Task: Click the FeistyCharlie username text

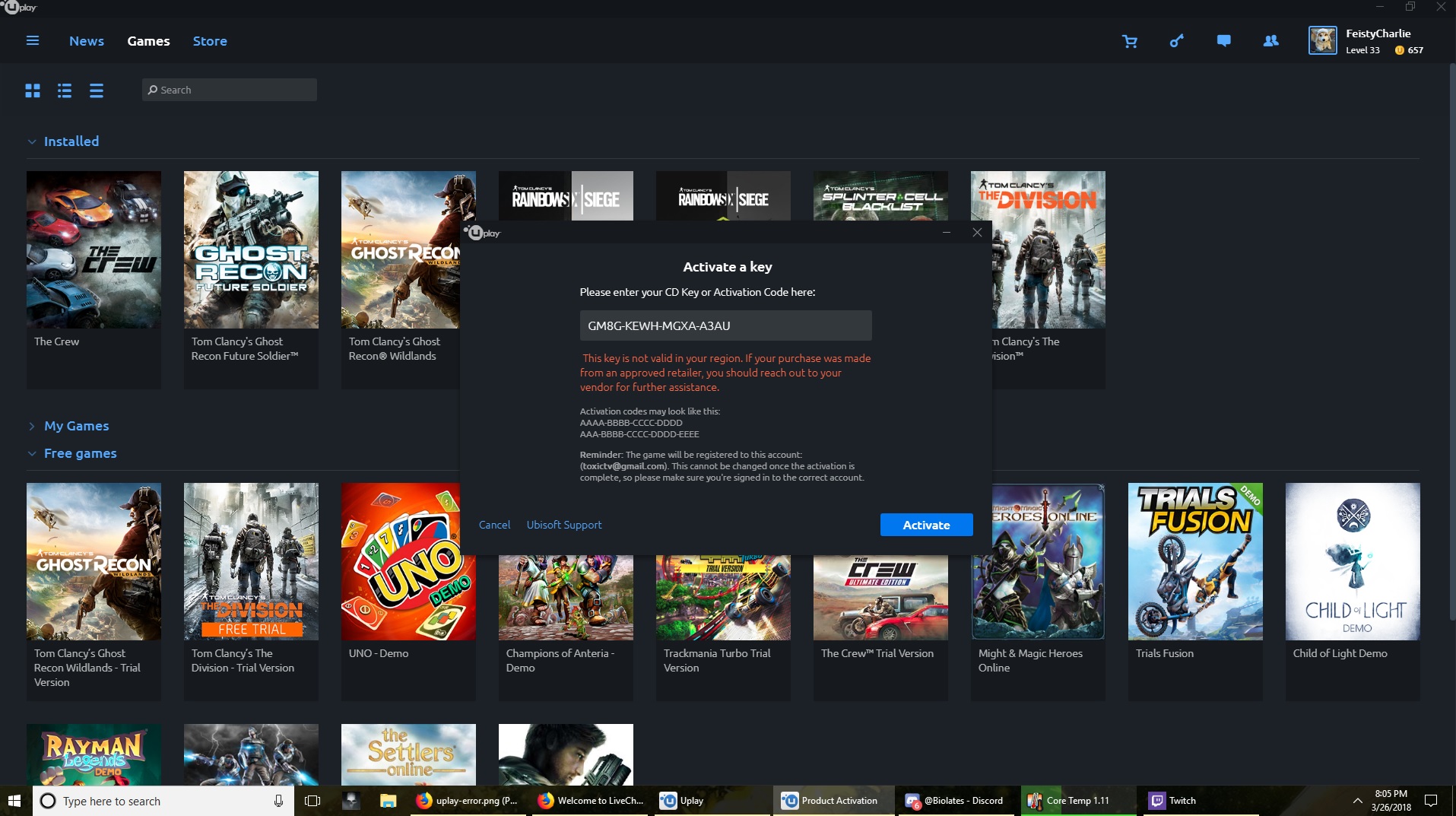Action: (x=1378, y=33)
